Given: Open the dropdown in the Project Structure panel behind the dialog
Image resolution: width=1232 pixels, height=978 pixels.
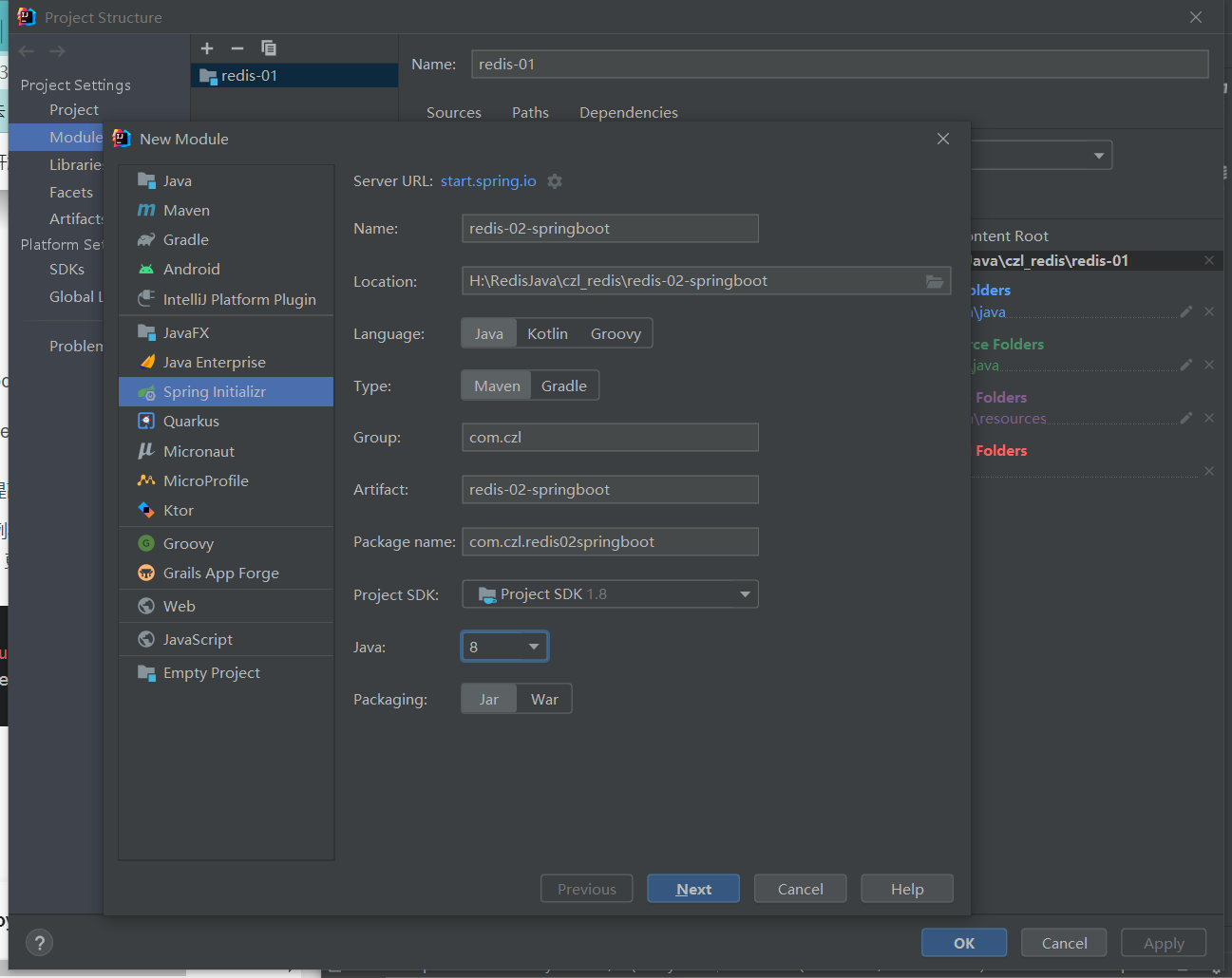Looking at the screenshot, I should (x=1099, y=156).
